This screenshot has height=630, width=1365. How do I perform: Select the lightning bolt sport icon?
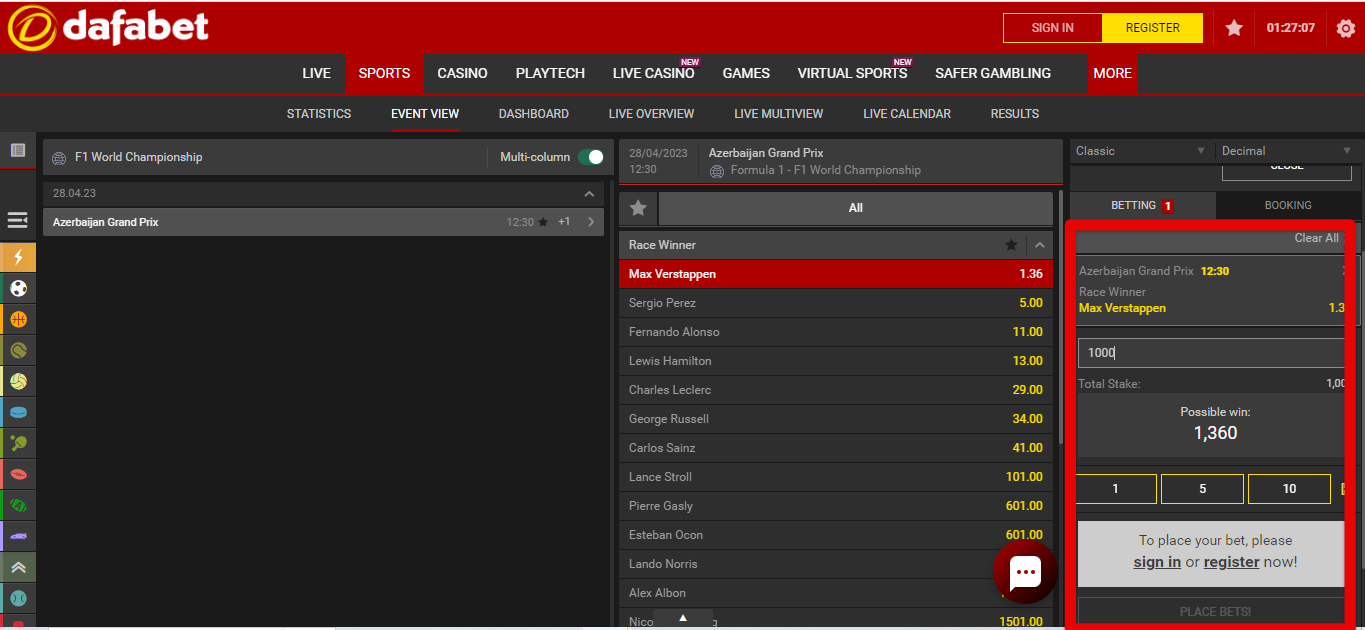(18, 257)
